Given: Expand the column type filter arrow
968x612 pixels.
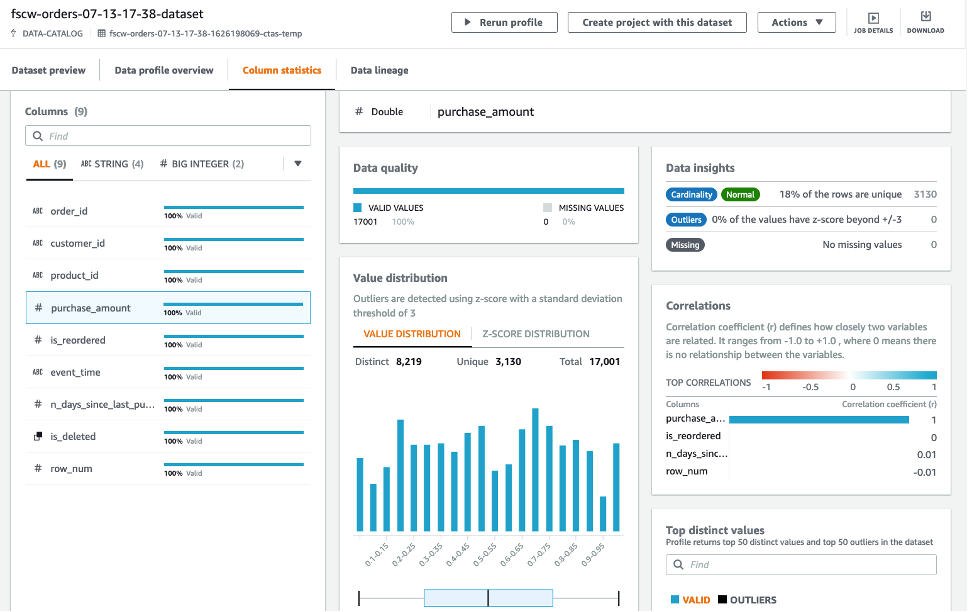Looking at the screenshot, I should (x=297, y=163).
